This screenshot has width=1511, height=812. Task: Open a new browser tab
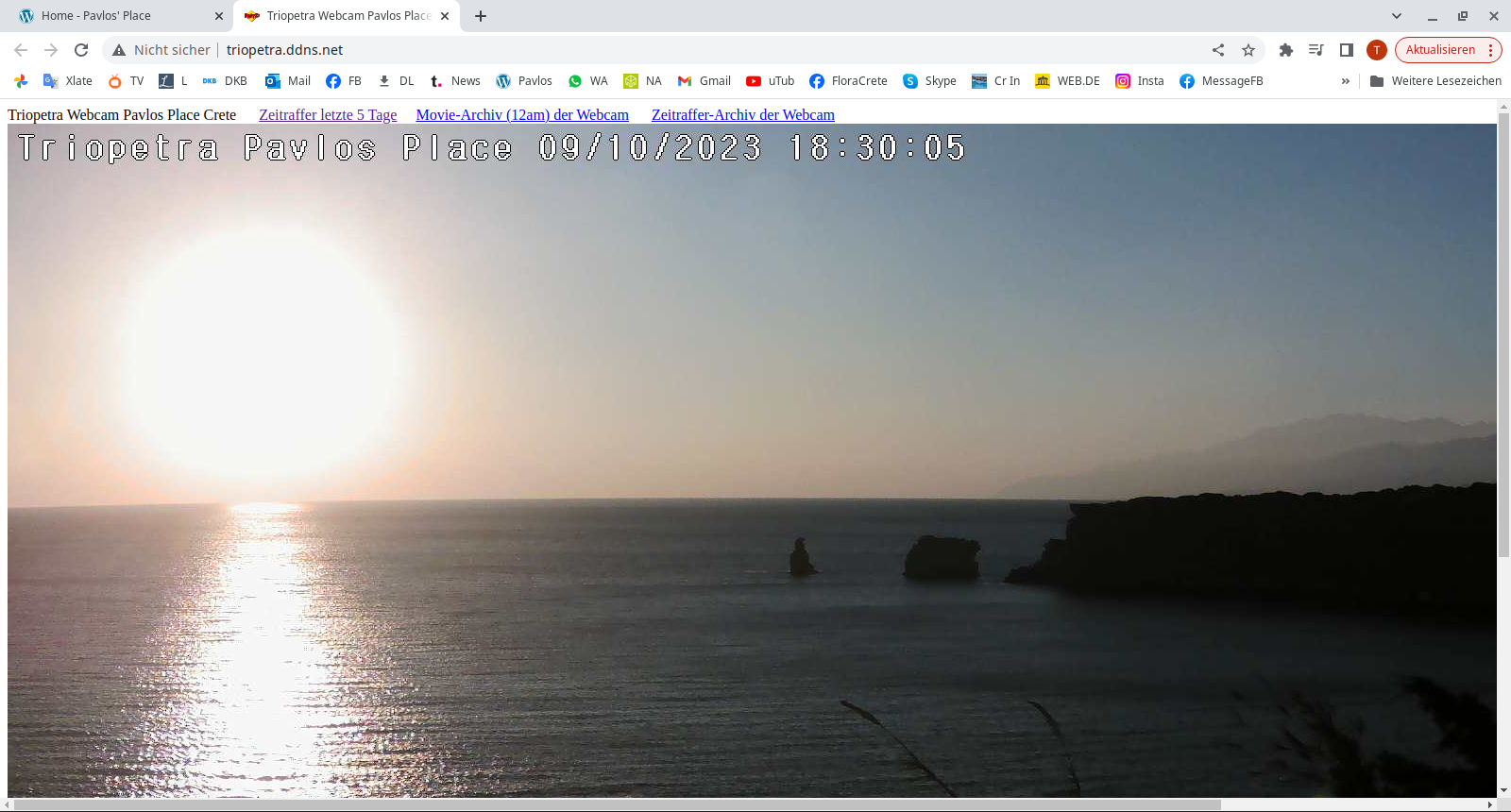[x=481, y=16]
